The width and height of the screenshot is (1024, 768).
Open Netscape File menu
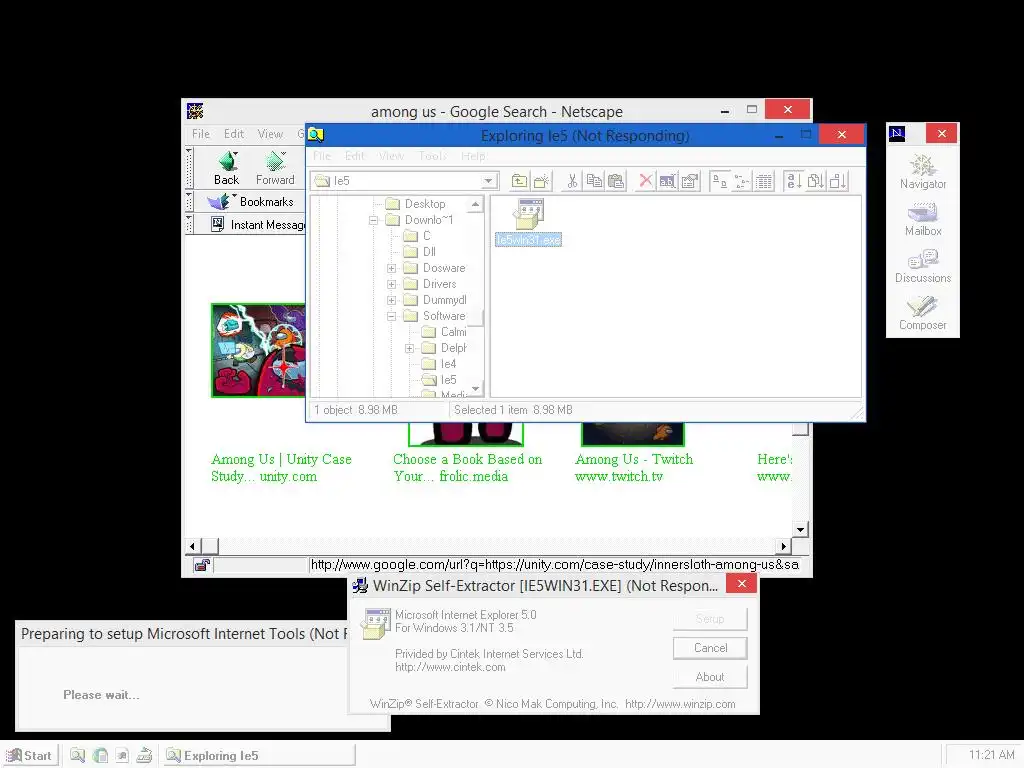coord(200,134)
